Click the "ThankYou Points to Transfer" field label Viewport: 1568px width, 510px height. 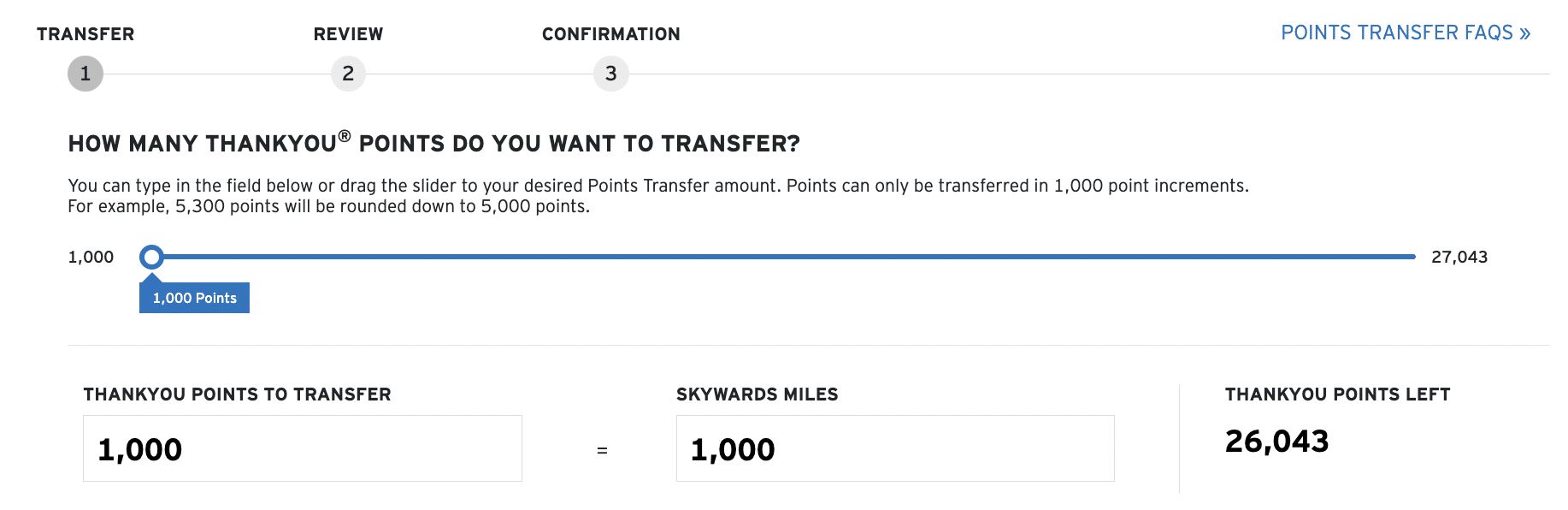point(237,394)
